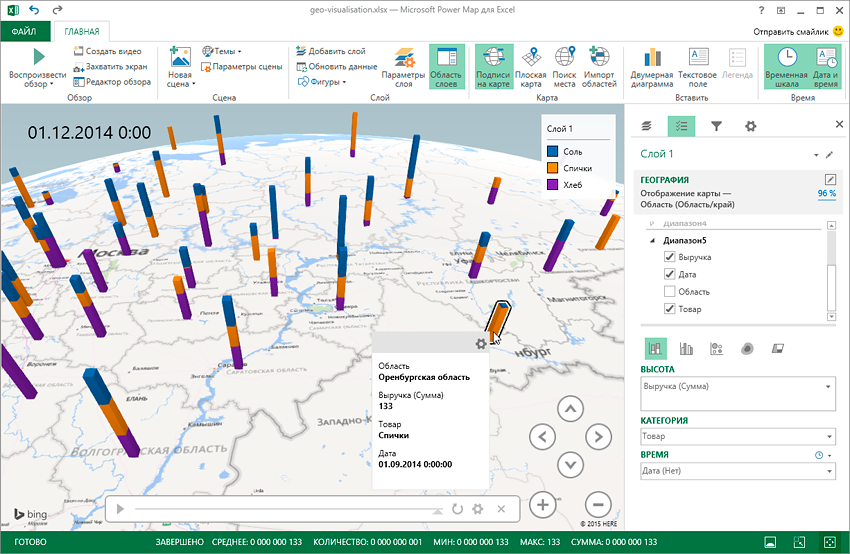Open the layer settings gear tab

tap(750, 126)
